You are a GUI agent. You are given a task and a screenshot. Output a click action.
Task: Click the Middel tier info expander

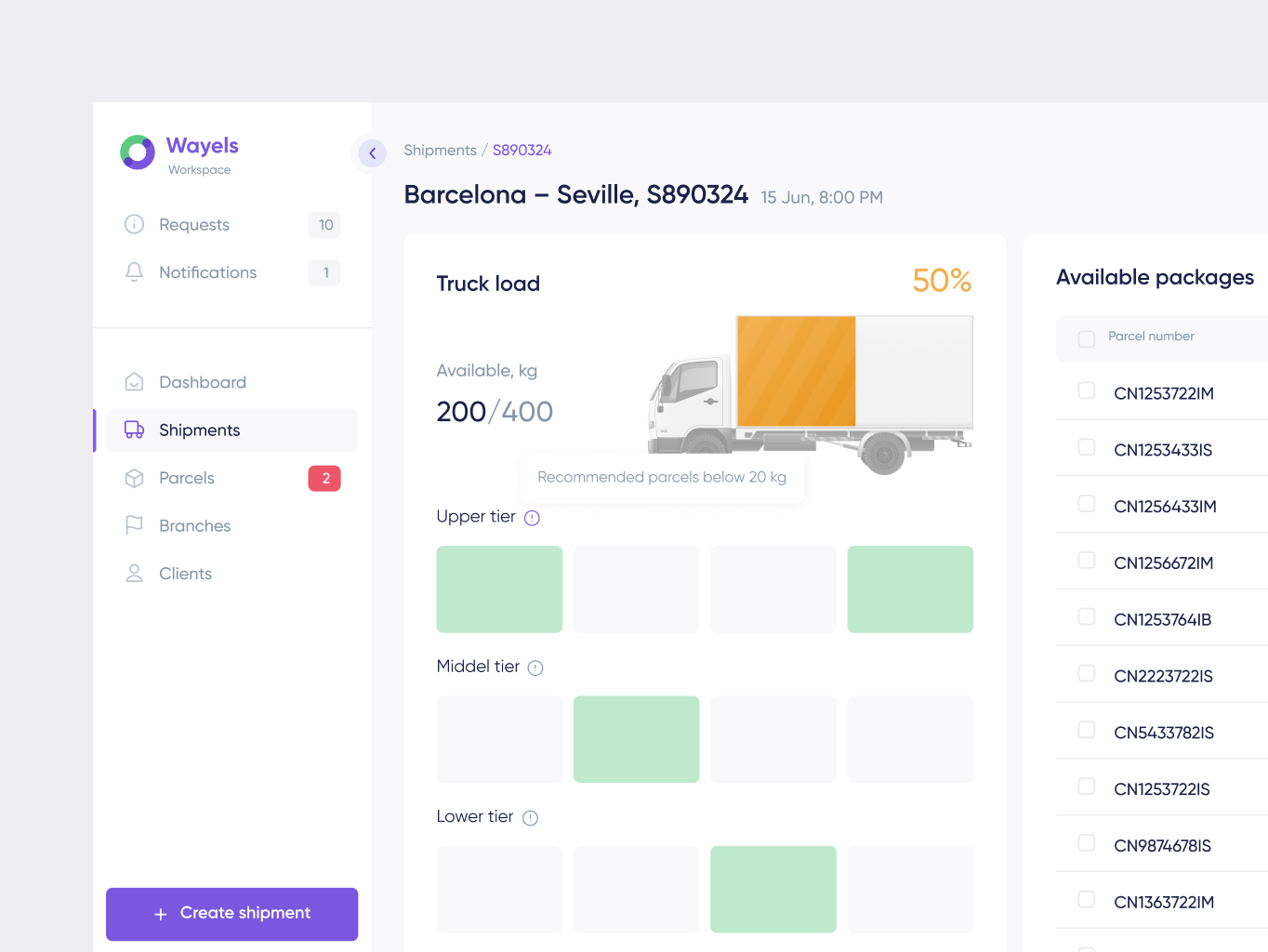(536, 667)
